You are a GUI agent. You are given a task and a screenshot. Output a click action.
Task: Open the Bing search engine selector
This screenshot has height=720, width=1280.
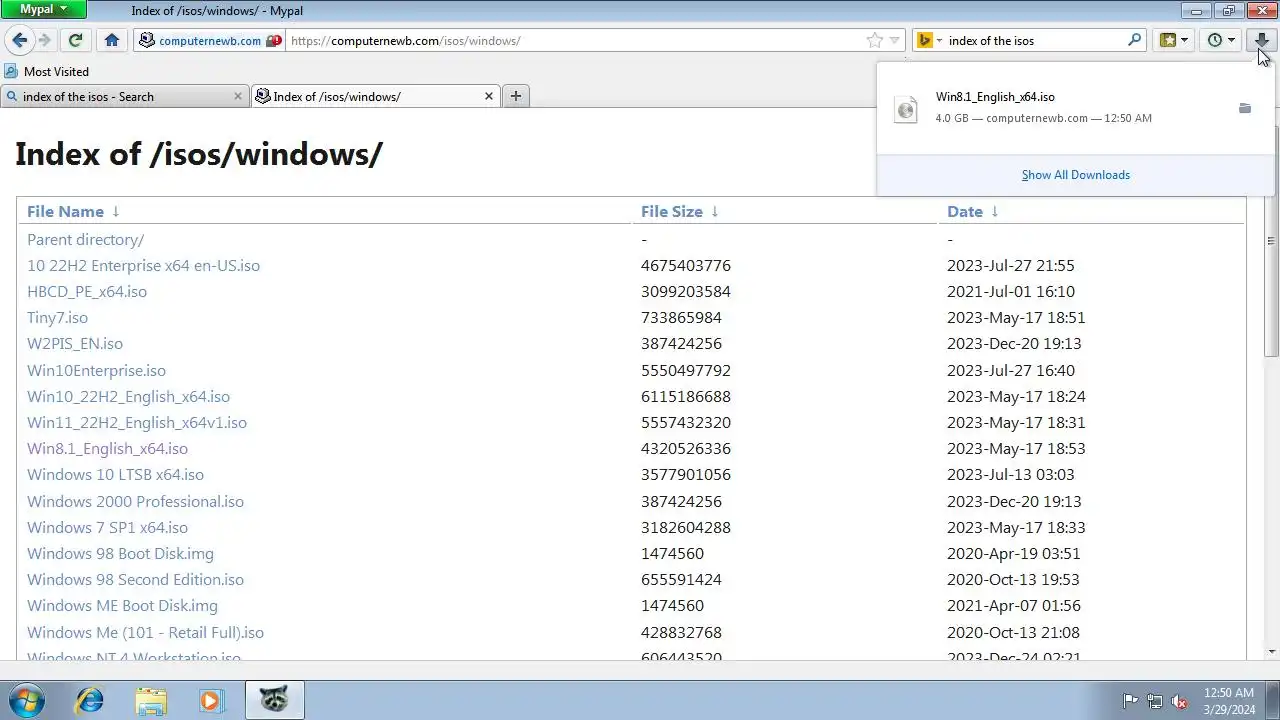tap(930, 41)
